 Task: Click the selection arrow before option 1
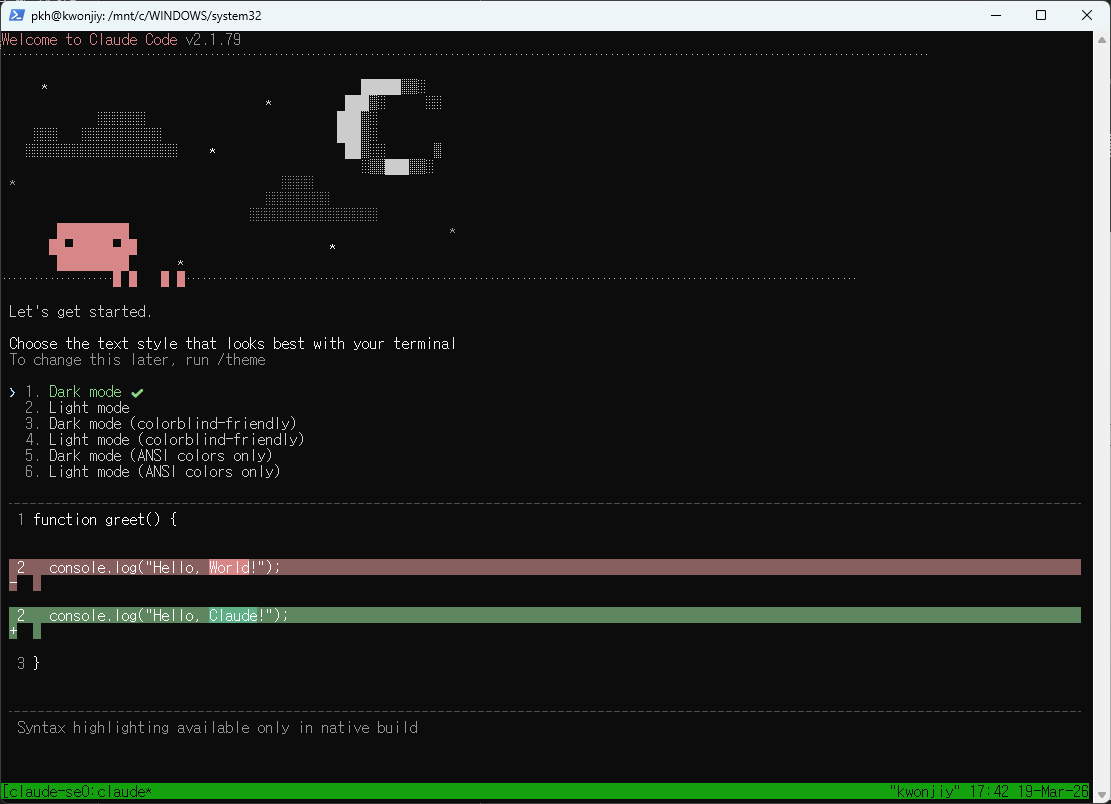(x=13, y=392)
